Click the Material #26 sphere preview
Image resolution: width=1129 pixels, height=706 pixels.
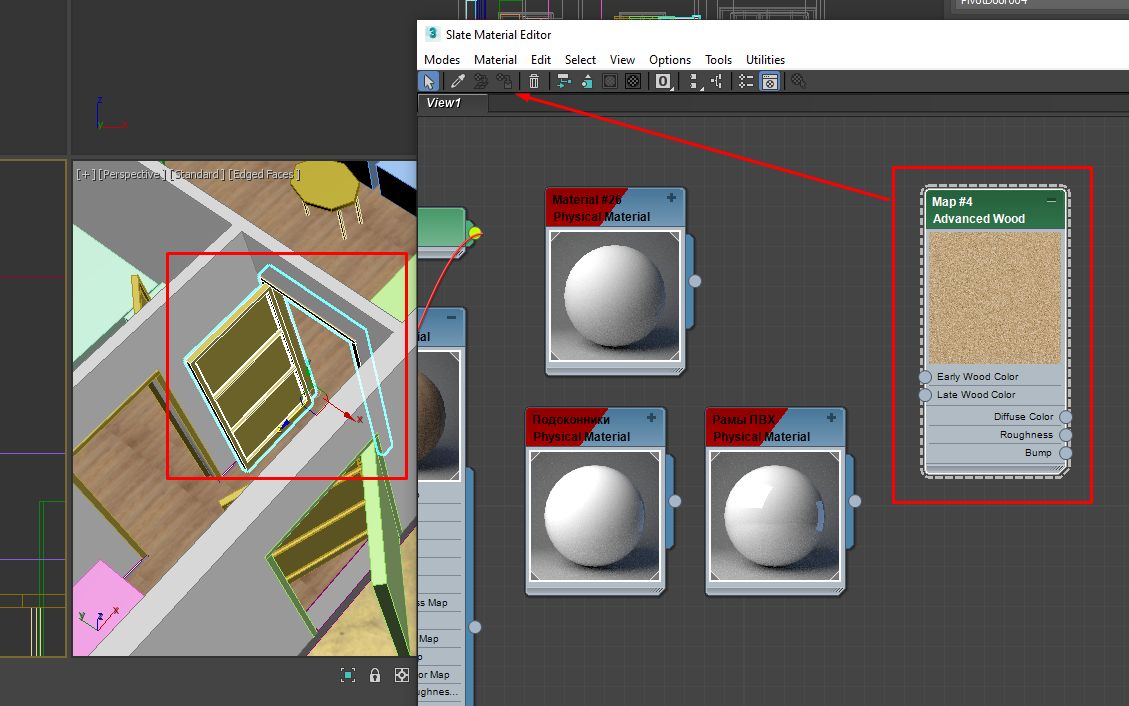[615, 296]
